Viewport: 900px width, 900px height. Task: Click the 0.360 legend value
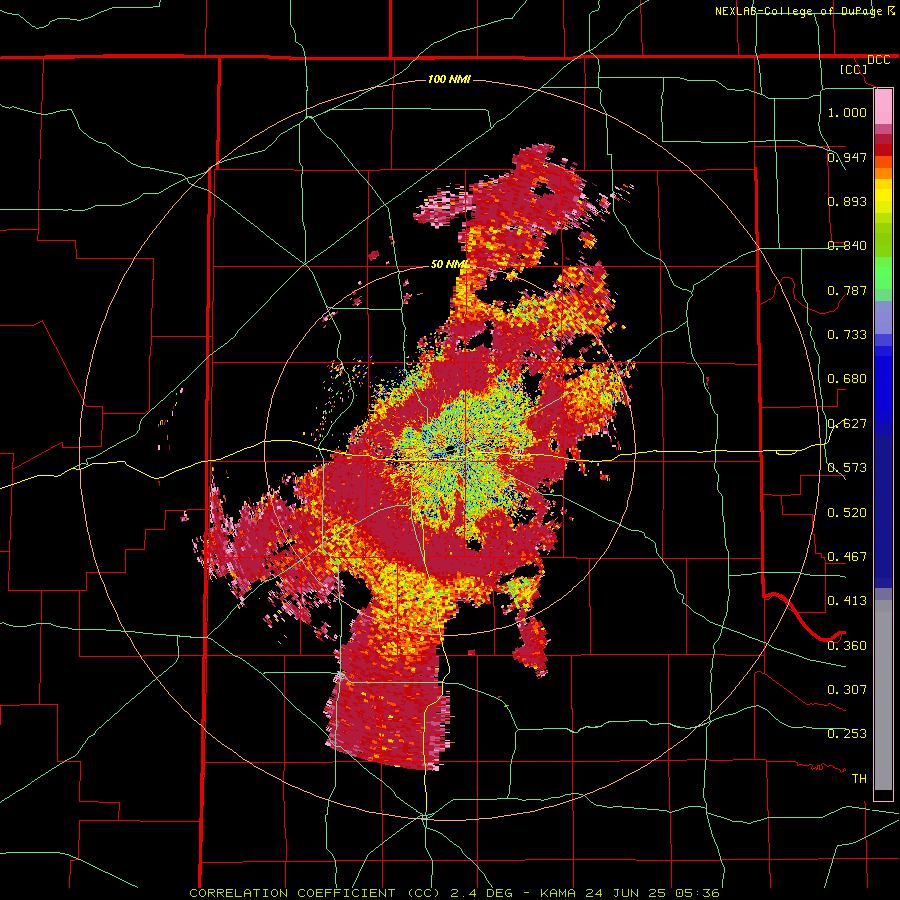coord(847,646)
